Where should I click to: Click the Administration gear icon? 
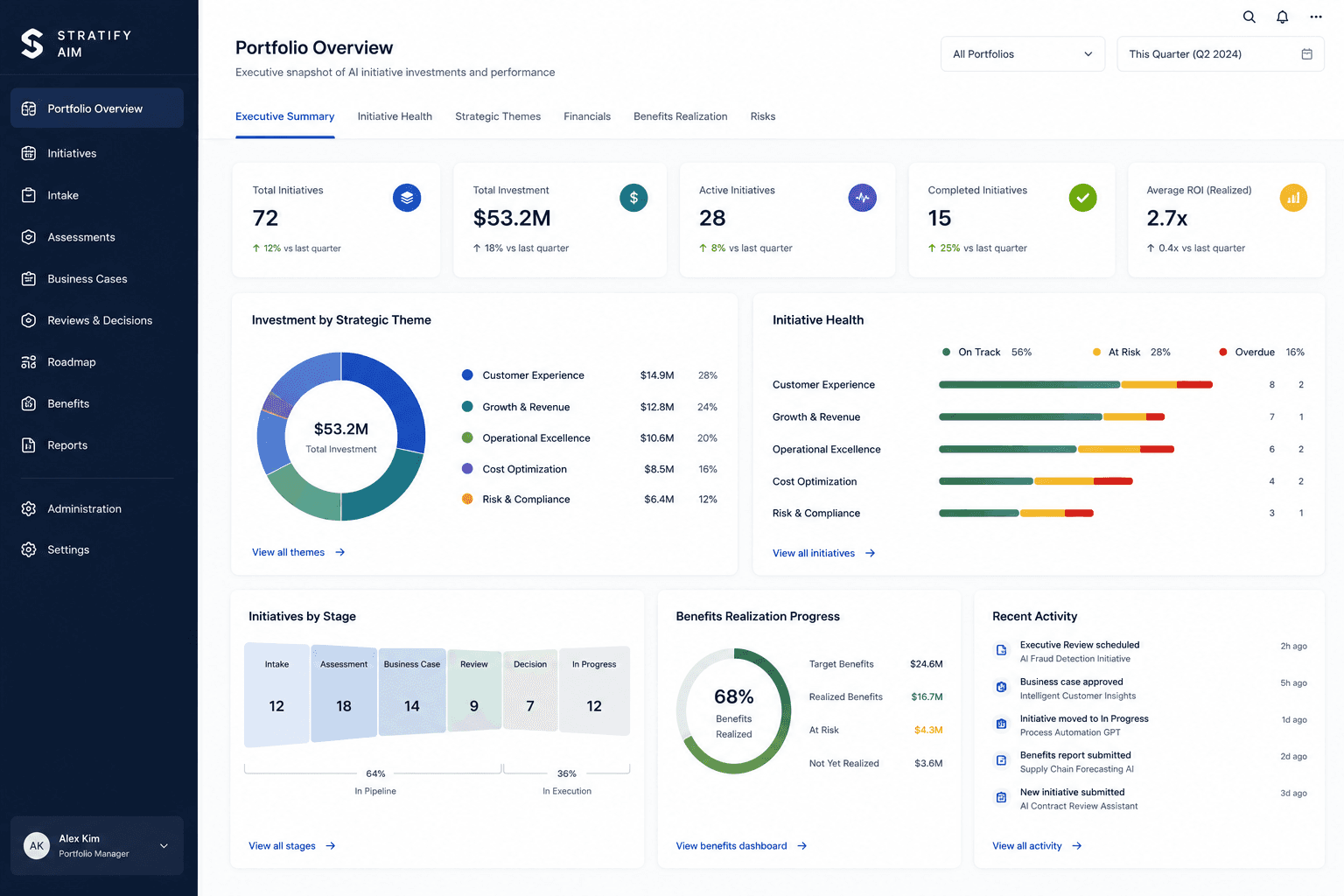click(x=29, y=508)
